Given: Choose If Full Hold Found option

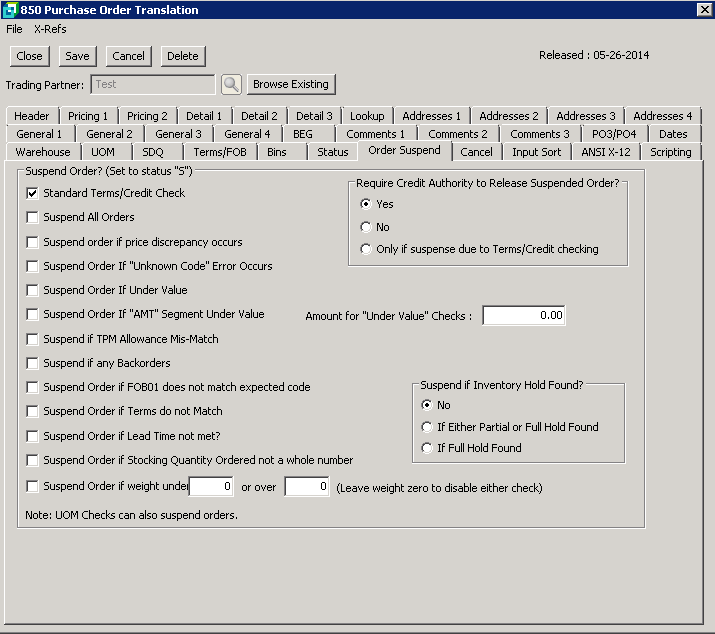Looking at the screenshot, I should (428, 448).
